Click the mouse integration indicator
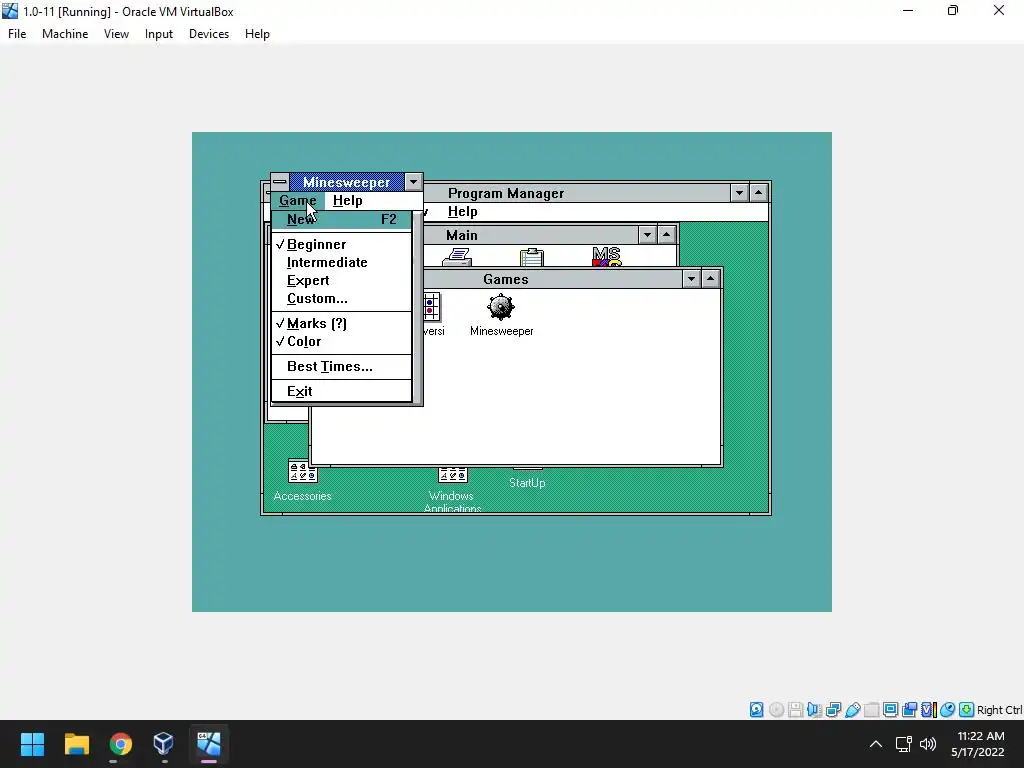This screenshot has height=768, width=1024. 948,710
